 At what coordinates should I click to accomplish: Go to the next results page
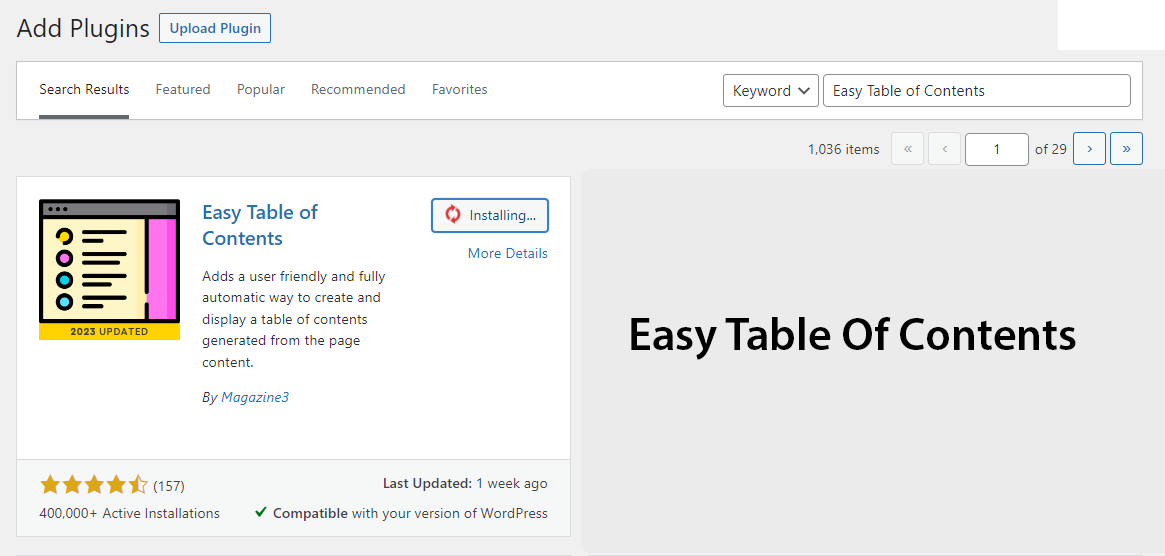[1089, 149]
